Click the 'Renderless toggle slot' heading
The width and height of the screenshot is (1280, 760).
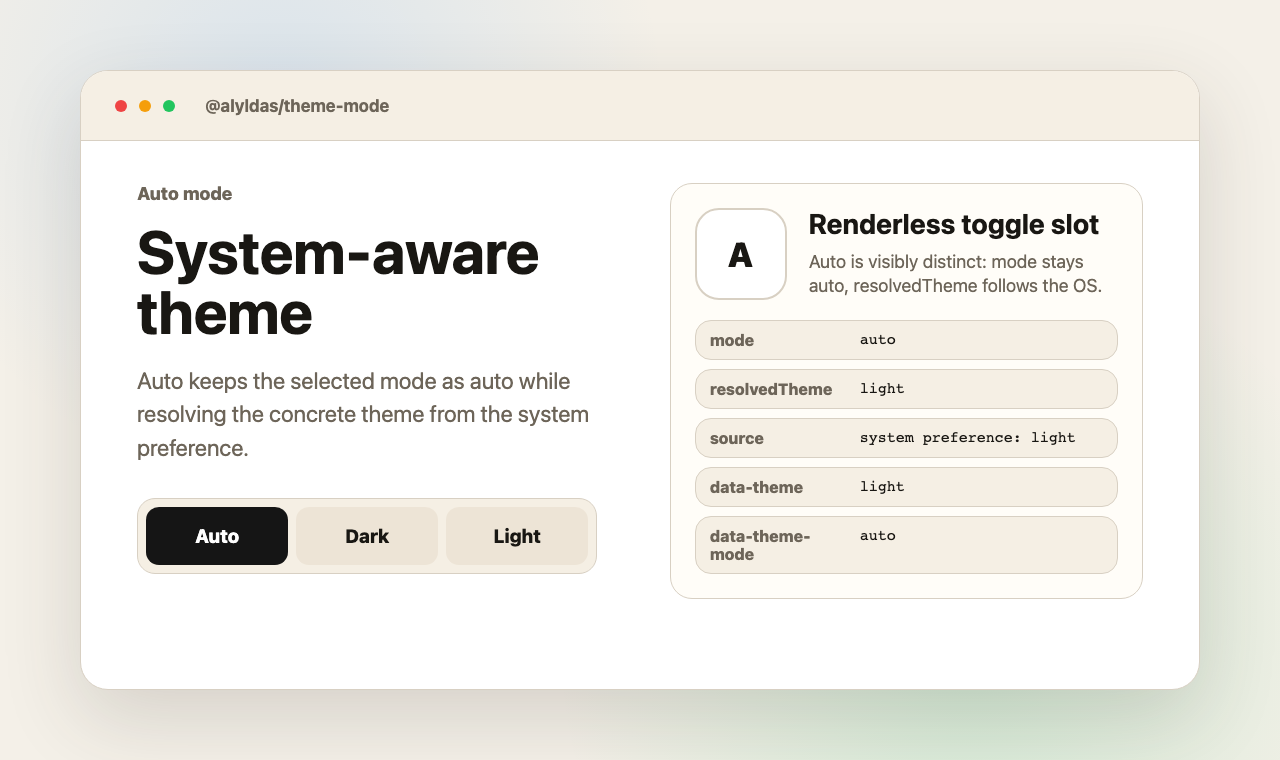pos(953,225)
